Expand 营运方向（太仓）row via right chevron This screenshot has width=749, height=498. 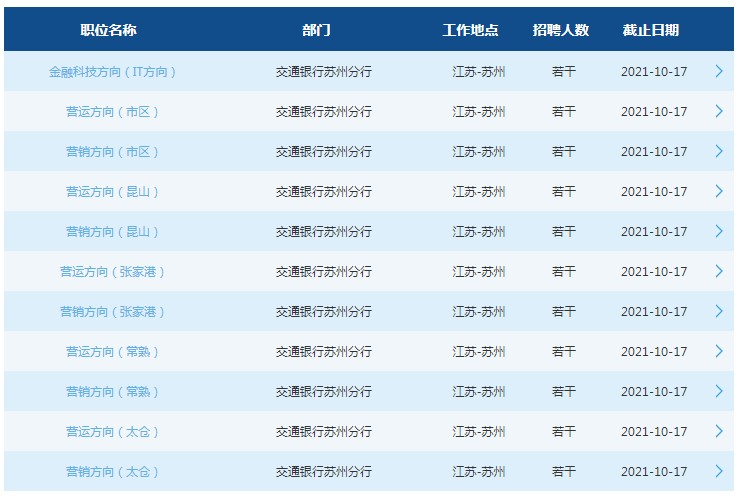718,432
